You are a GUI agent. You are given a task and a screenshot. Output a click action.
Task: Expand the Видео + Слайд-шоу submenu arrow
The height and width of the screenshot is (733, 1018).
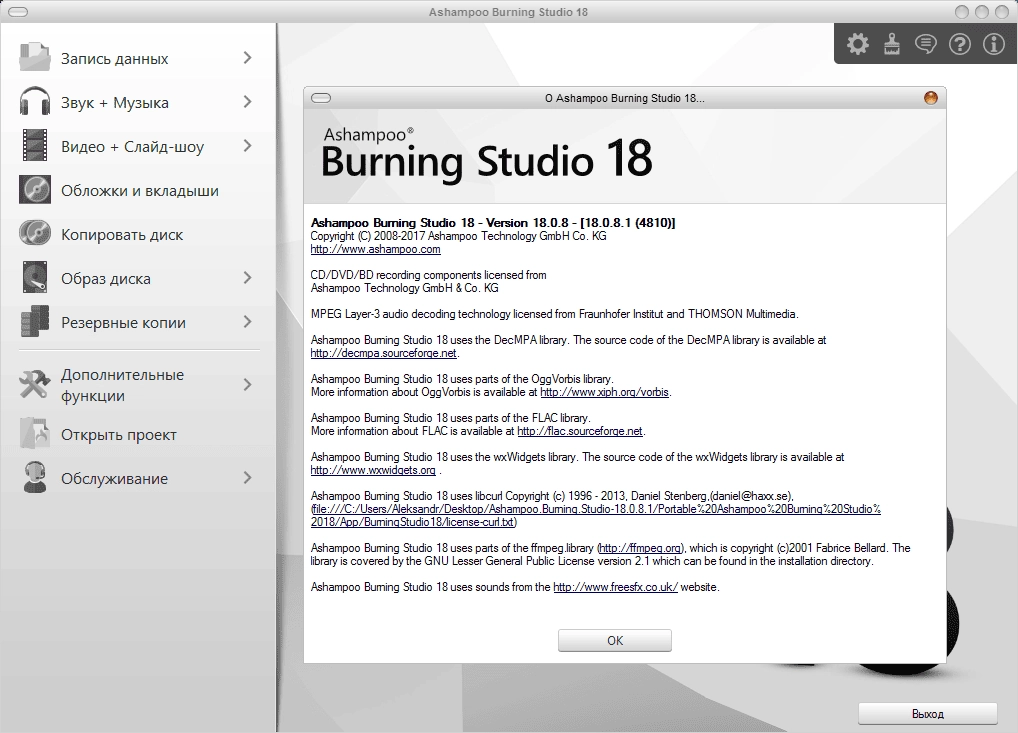[247, 146]
